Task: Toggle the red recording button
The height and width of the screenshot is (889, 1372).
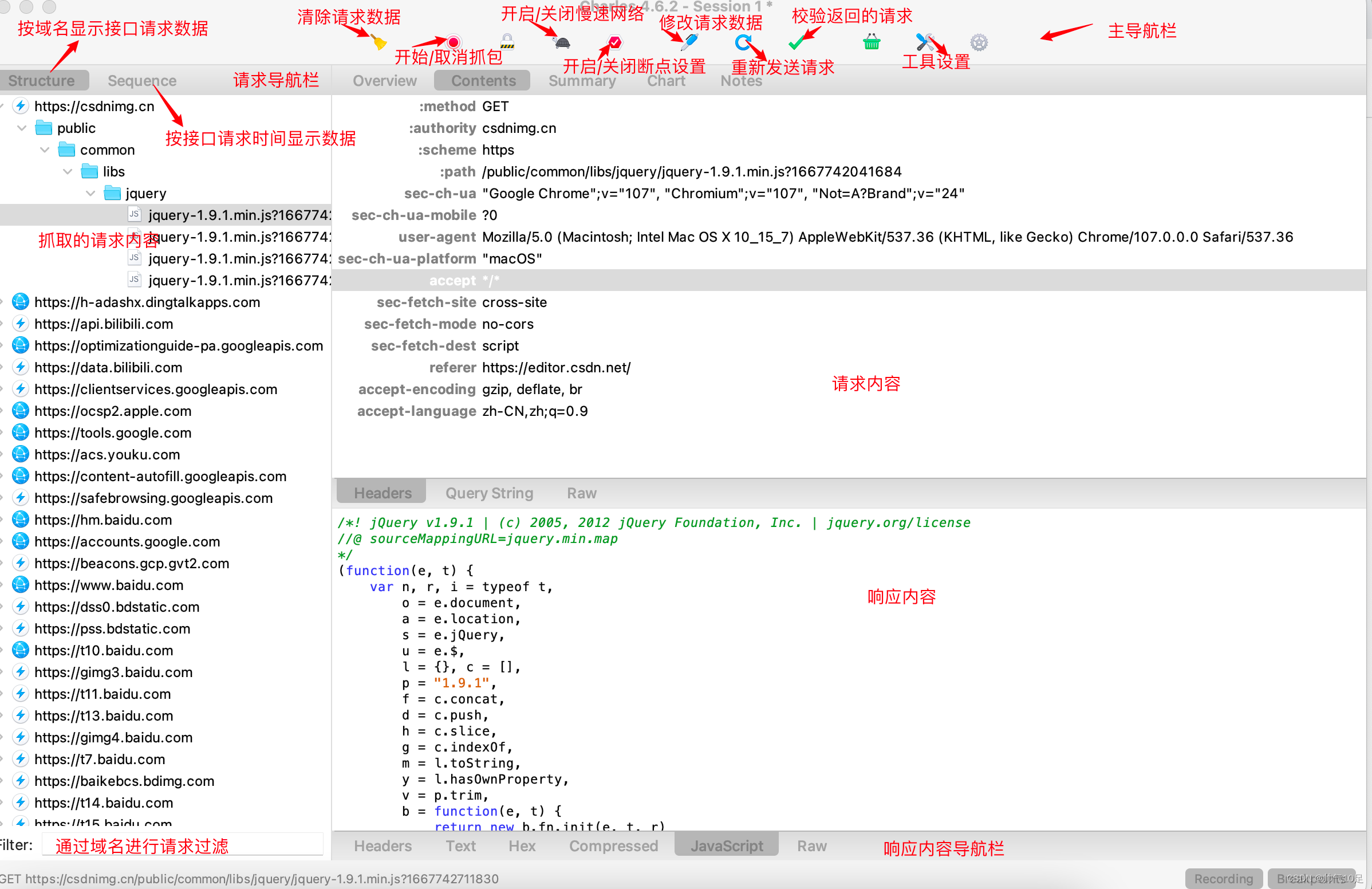Action: 454,42
